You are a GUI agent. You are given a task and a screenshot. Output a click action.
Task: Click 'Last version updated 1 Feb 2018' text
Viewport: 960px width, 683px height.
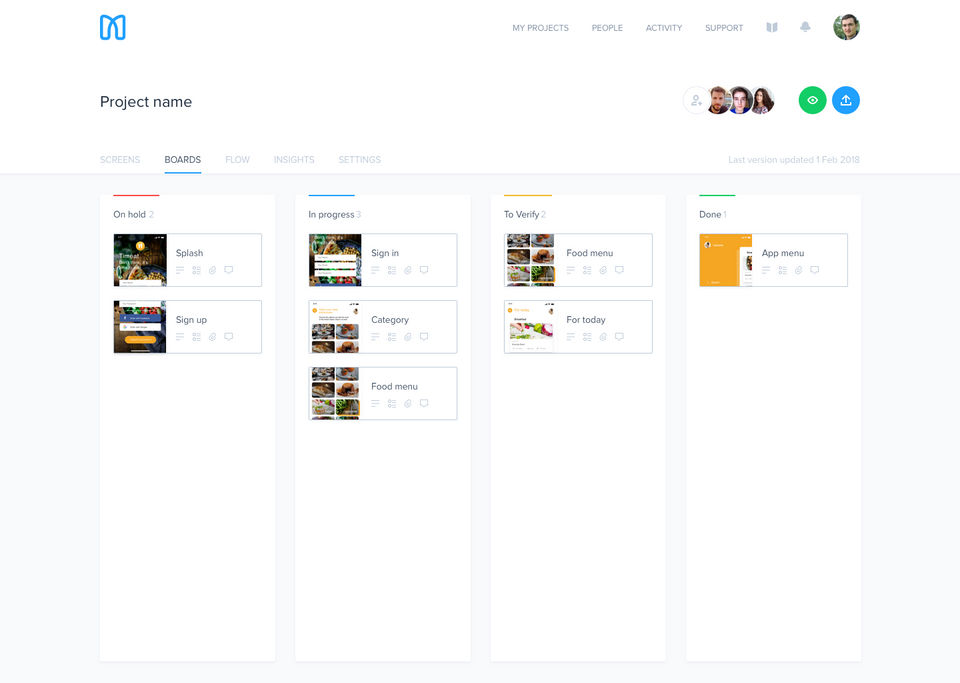[x=793, y=160]
